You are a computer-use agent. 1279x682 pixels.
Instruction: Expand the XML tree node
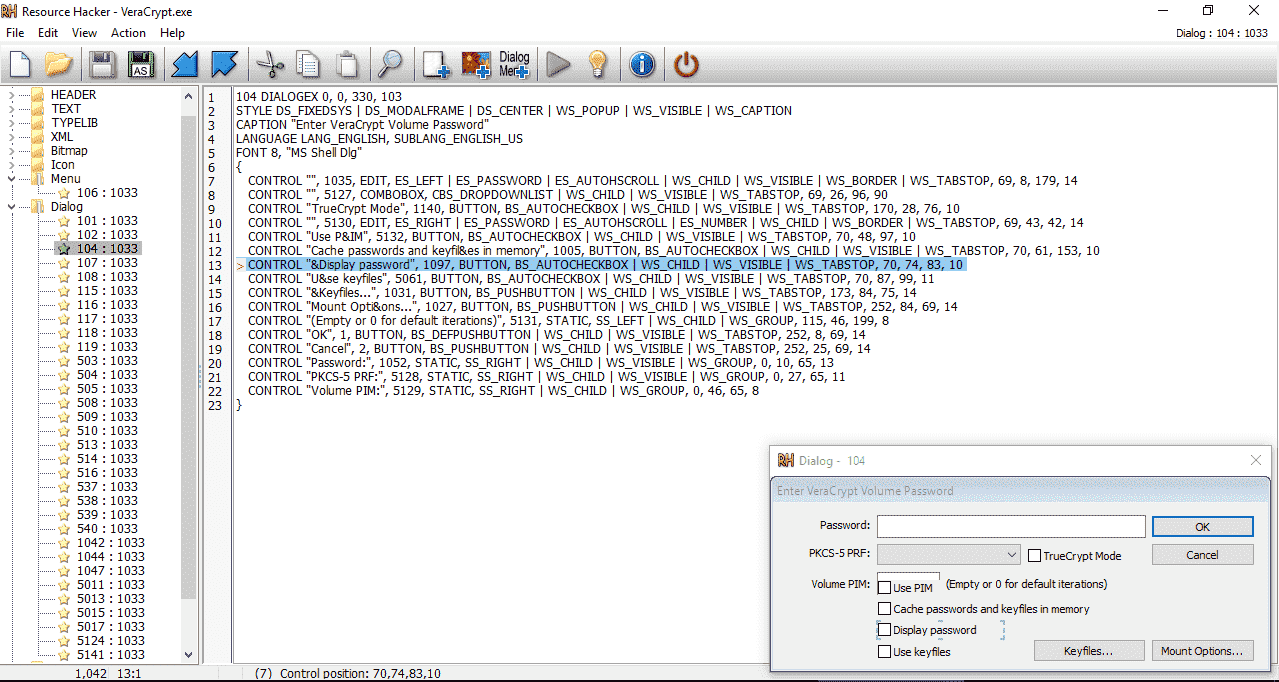click(11, 137)
